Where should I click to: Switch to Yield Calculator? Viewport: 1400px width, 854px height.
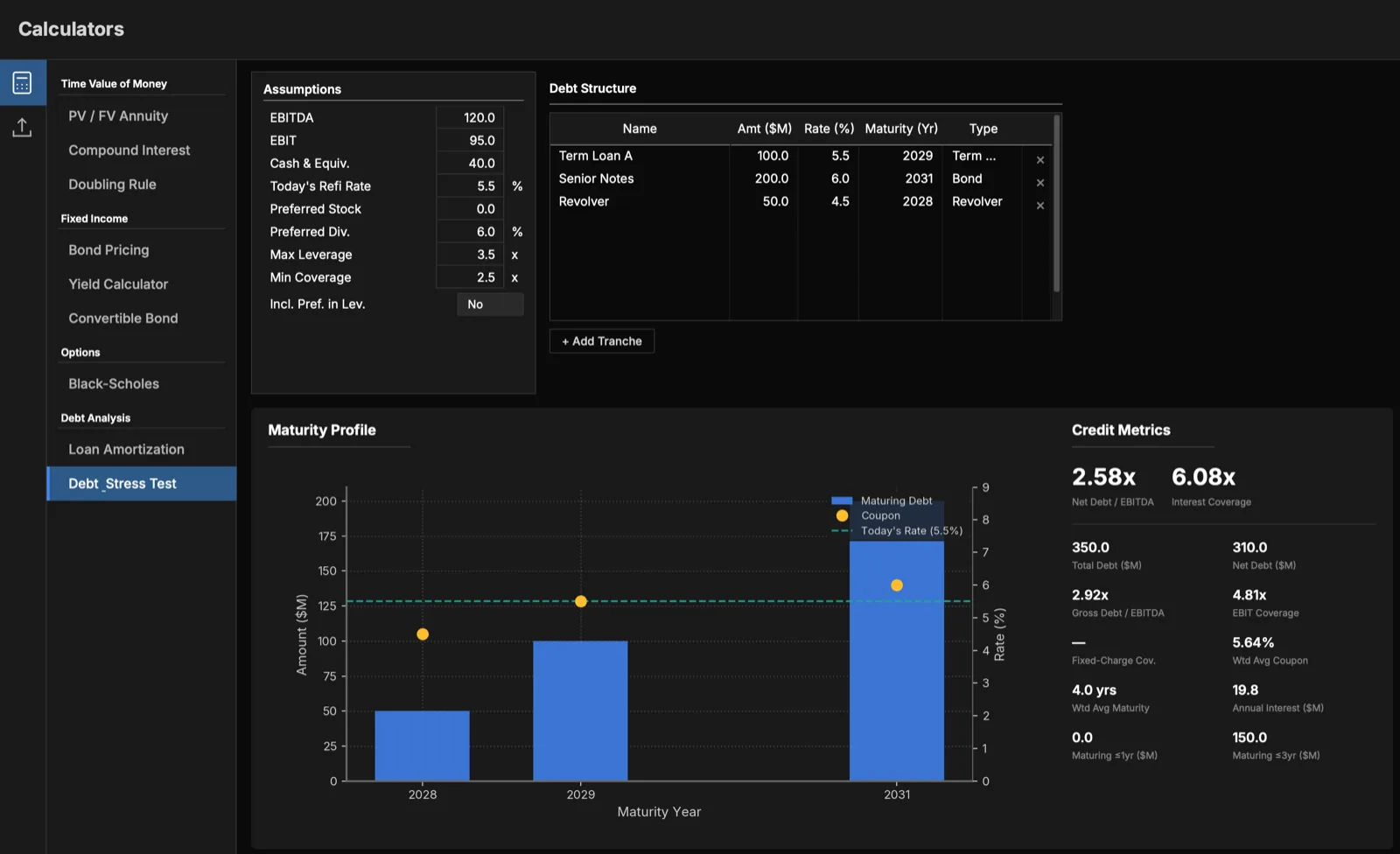(118, 284)
